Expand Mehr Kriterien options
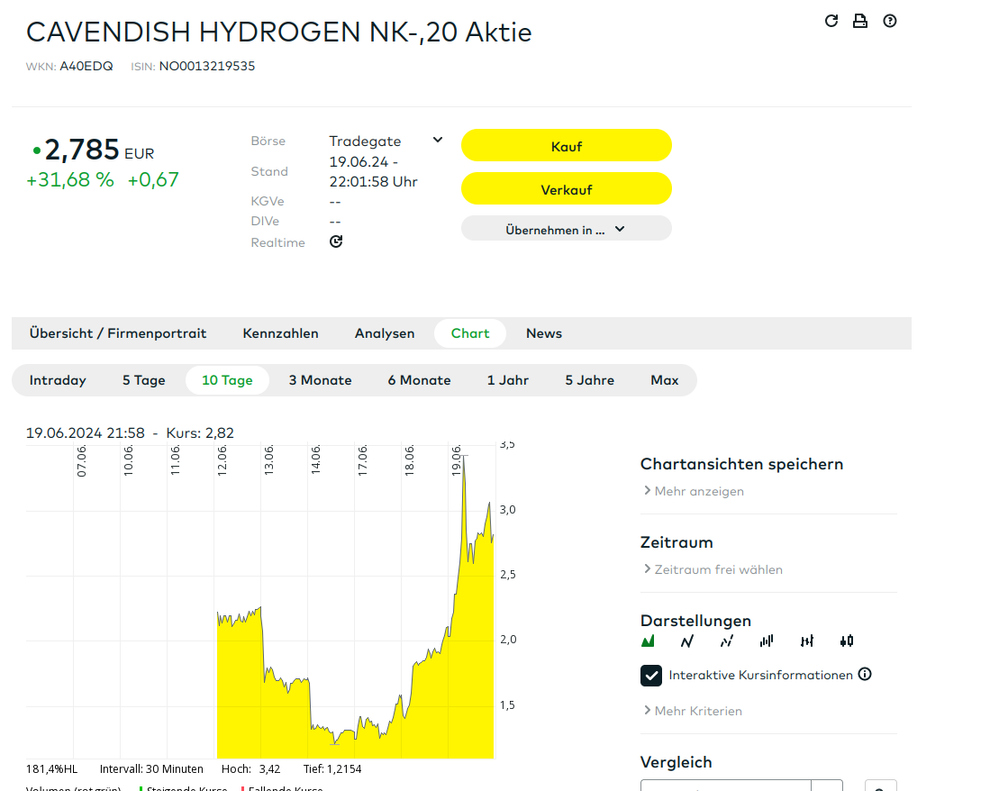This screenshot has width=999, height=791. [693, 711]
